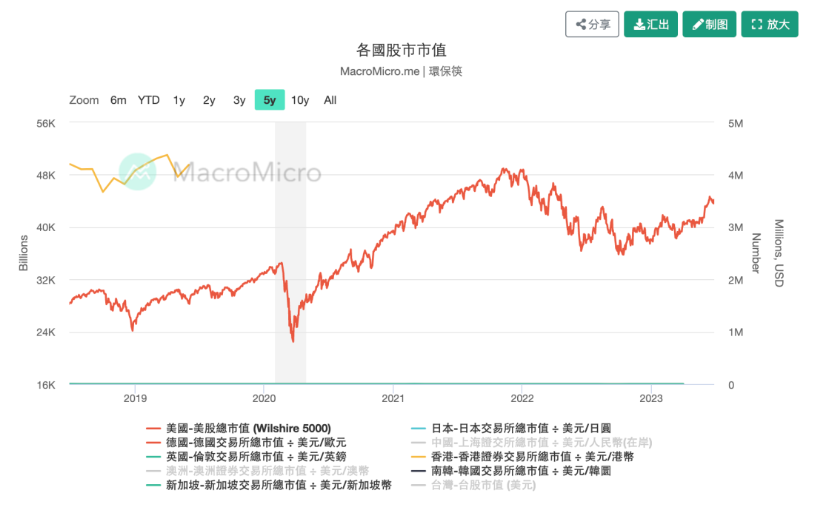Click the 24K left axis label
822x515 pixels.
[x=46, y=332]
